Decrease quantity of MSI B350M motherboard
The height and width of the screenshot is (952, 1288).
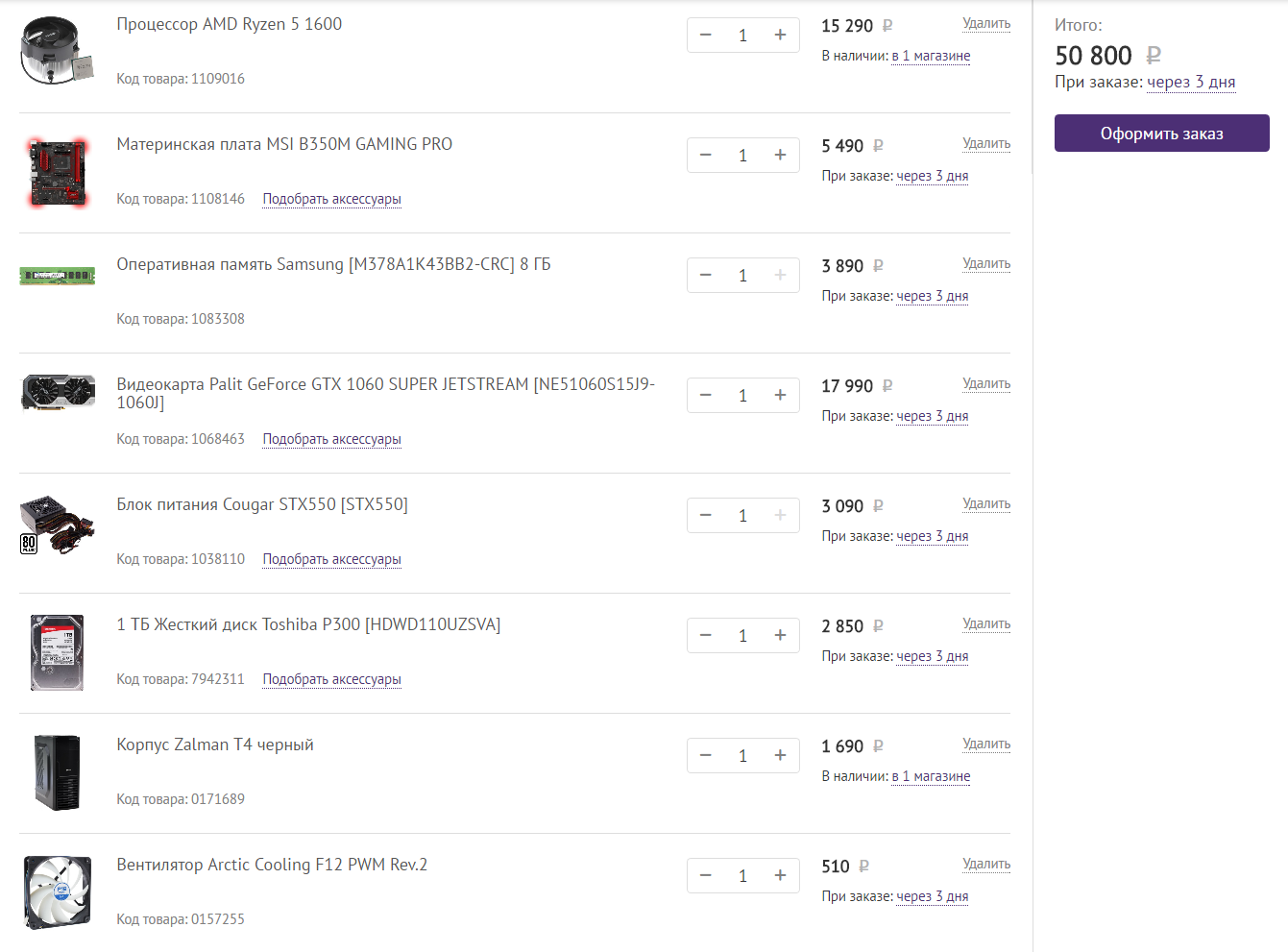tap(706, 156)
